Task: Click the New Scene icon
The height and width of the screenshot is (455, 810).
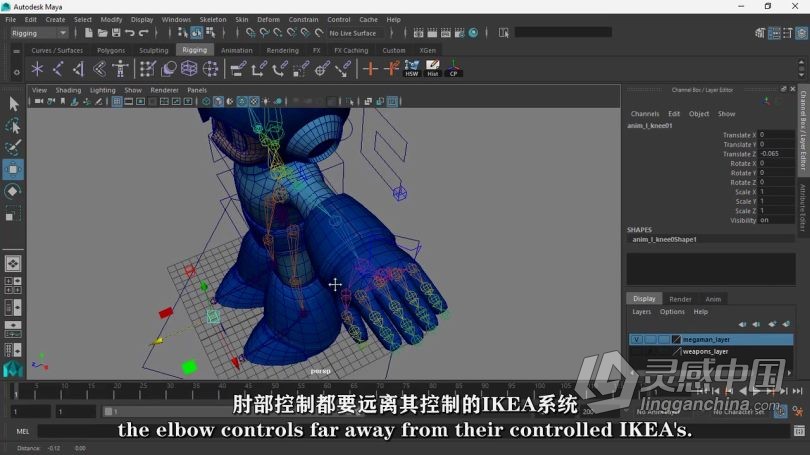Action: (x=89, y=33)
